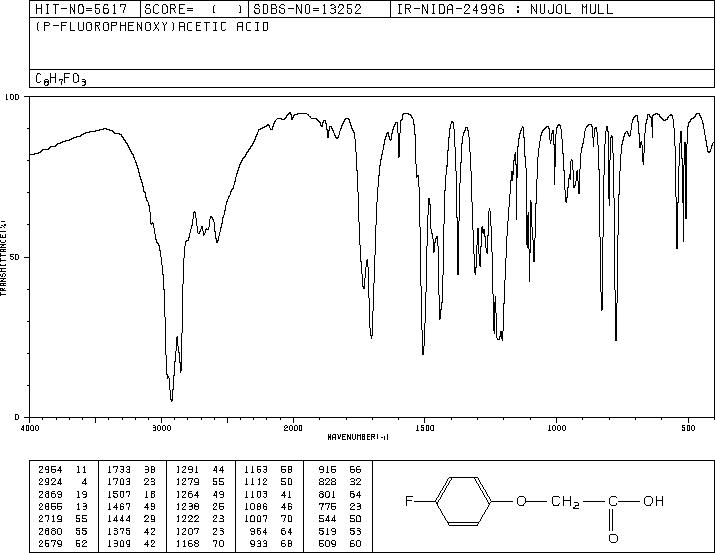
Task: Click the 100 label on transmittance axis
Action: (12, 97)
